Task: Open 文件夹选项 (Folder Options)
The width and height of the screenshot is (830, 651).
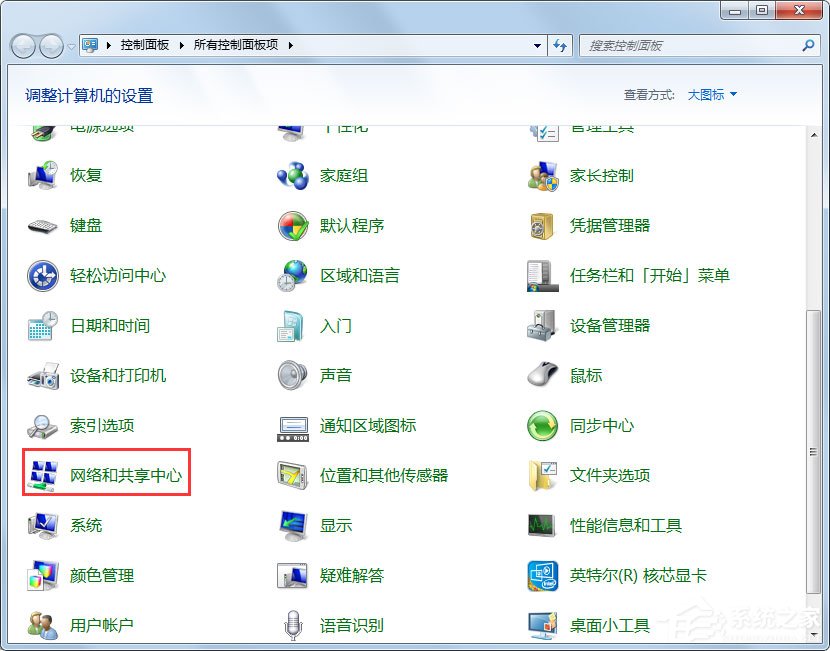Action: click(x=611, y=475)
